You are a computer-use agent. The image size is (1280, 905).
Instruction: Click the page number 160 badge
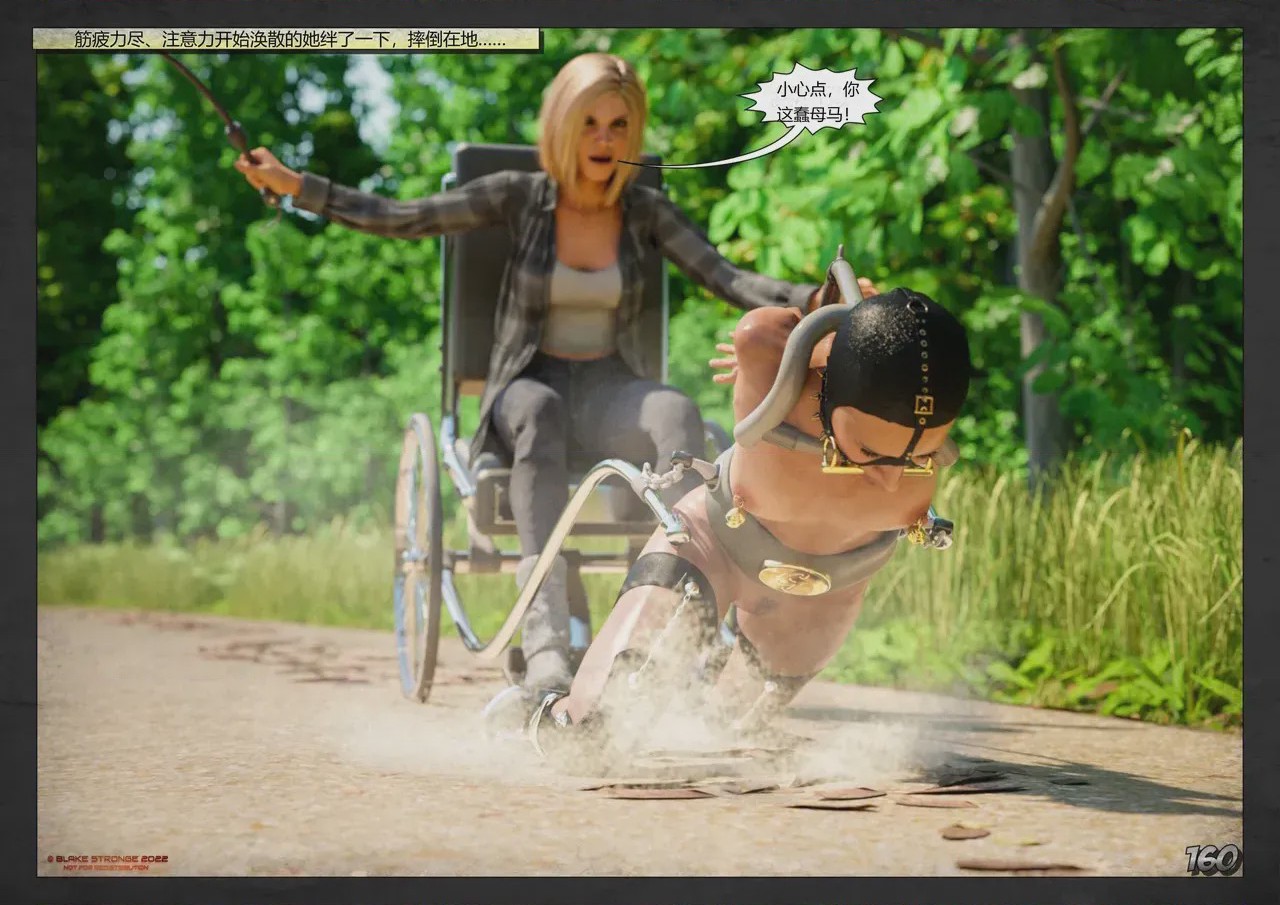click(x=1213, y=859)
